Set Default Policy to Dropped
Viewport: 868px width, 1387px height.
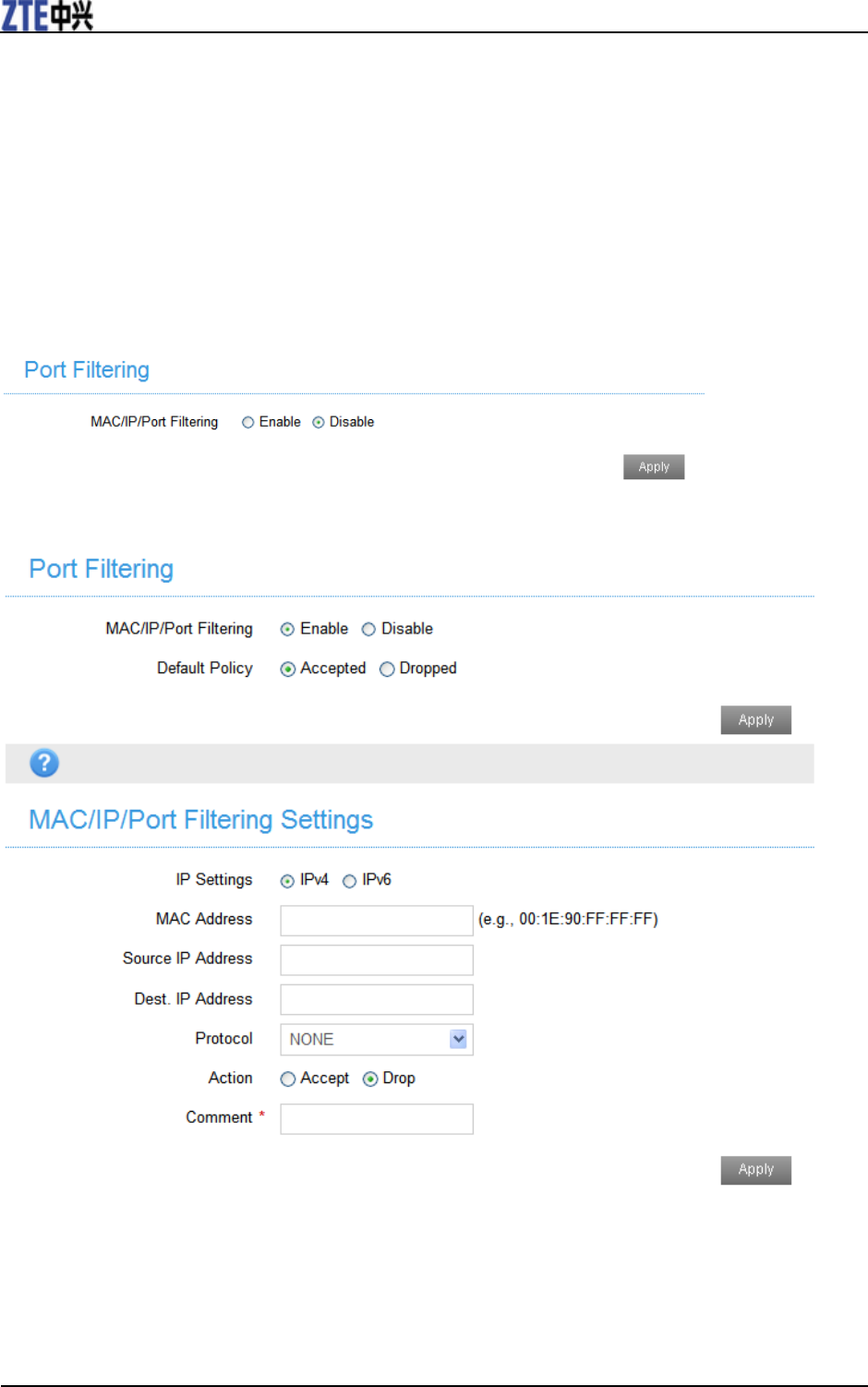coord(388,669)
